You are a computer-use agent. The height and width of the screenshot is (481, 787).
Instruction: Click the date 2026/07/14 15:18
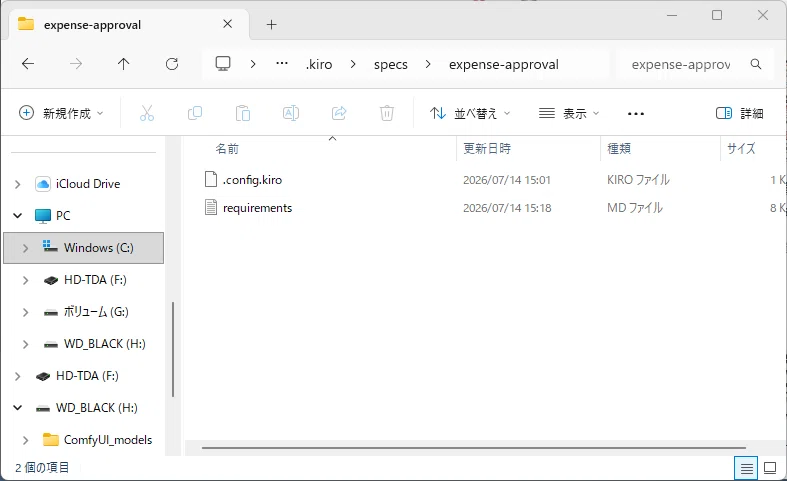click(x=507, y=208)
